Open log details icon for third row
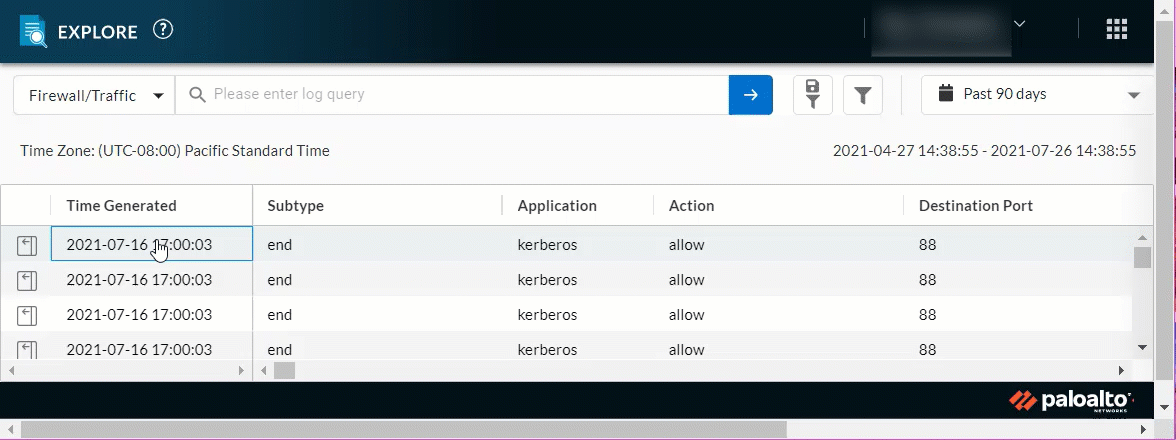Image resolution: width=1176 pixels, height=440 pixels. point(27,315)
